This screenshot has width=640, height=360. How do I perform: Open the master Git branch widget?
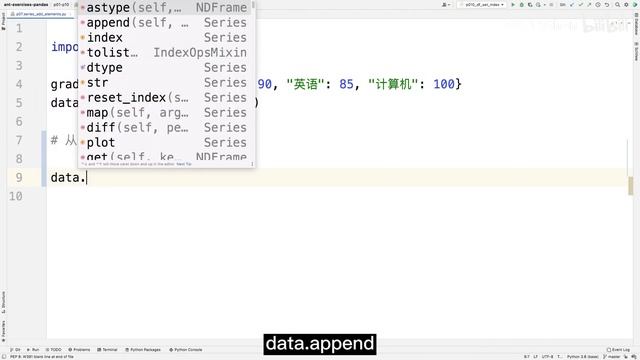(612, 357)
